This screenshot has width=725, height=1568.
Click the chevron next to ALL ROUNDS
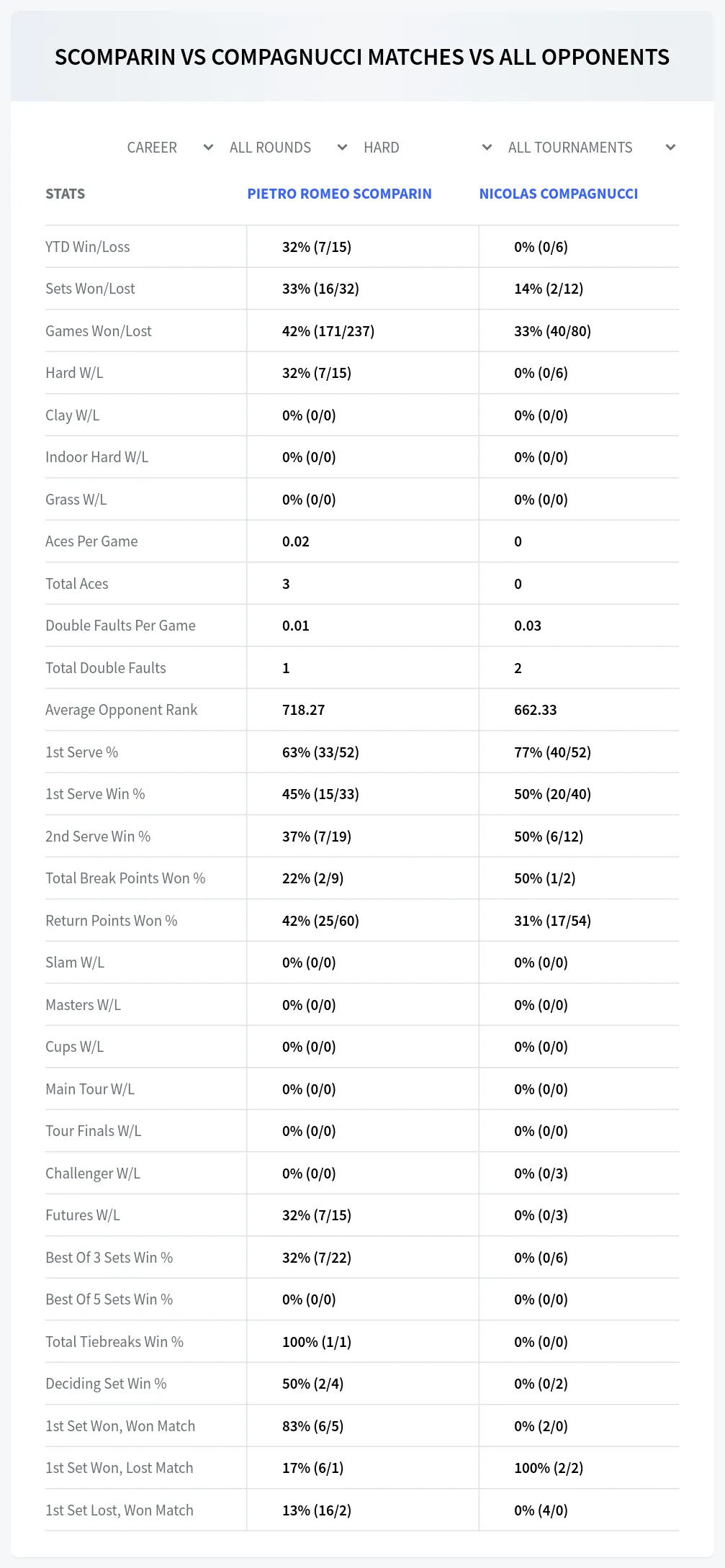pos(342,148)
